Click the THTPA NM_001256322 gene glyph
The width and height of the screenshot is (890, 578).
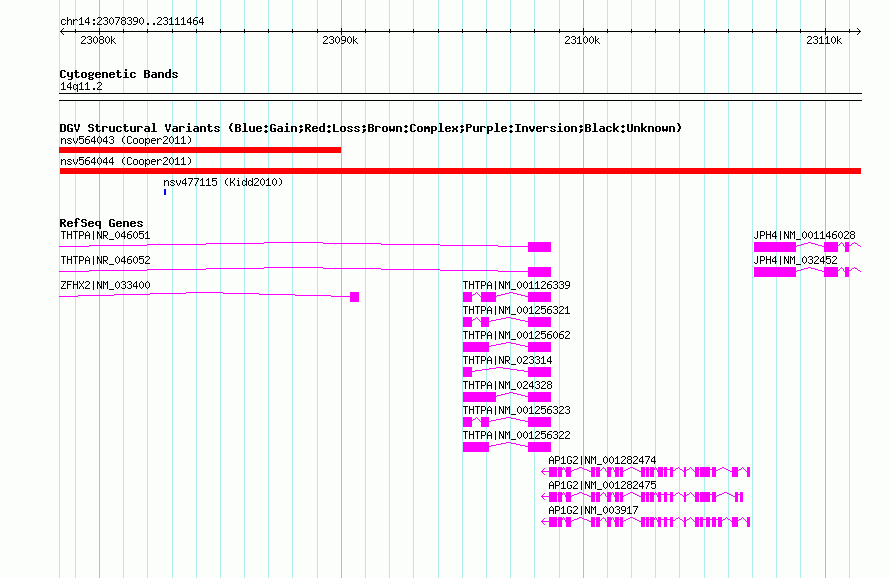(x=507, y=447)
